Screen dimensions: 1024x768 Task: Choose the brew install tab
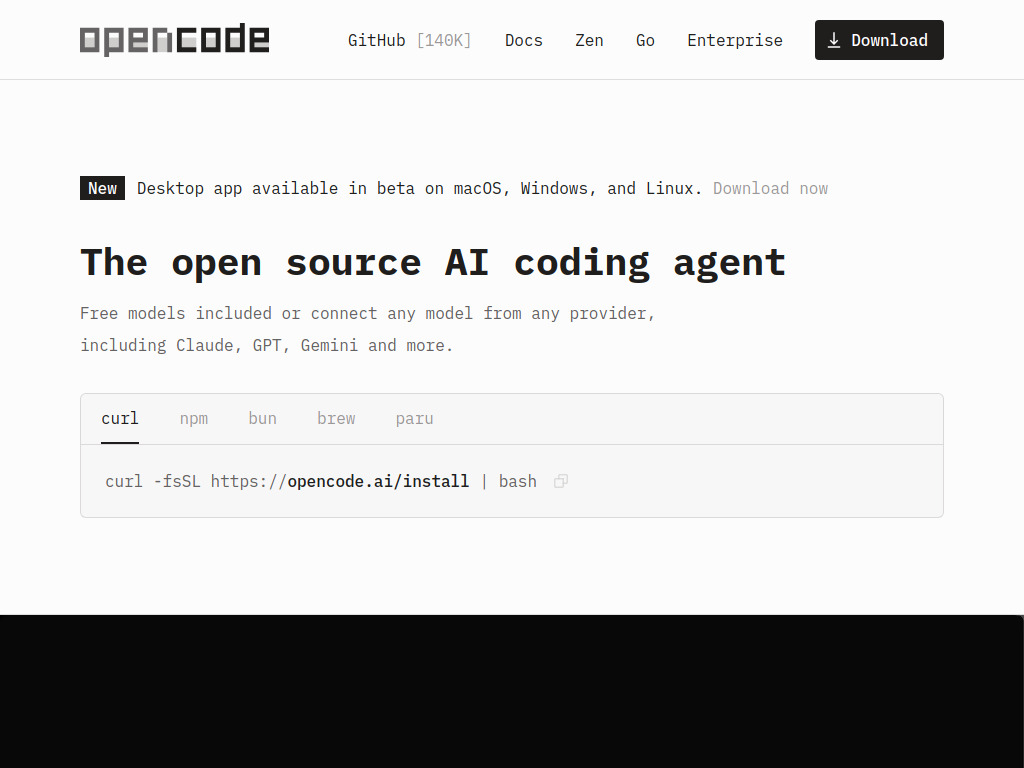coord(336,418)
